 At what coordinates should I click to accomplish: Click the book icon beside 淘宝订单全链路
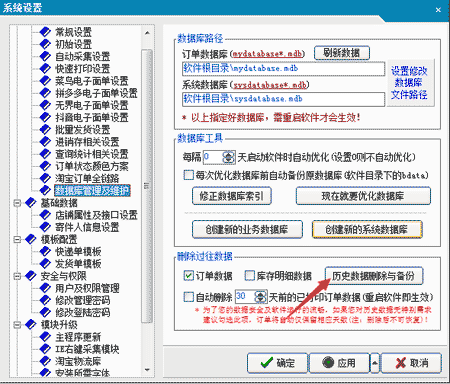pyautogui.click(x=45, y=178)
